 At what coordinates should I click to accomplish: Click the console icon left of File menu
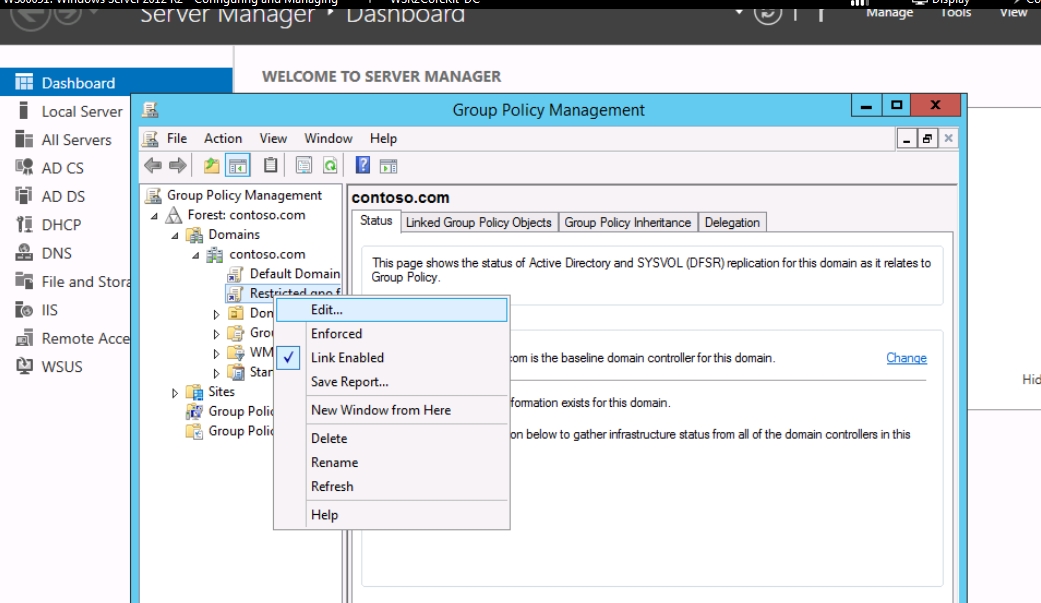point(151,138)
